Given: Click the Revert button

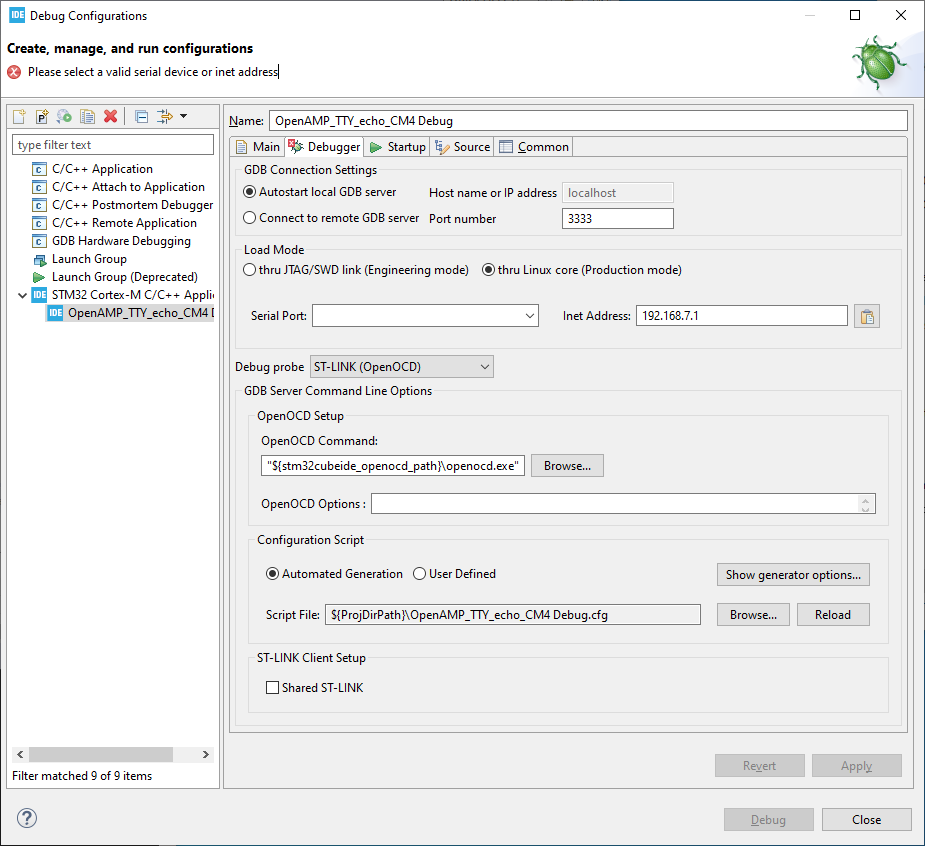Looking at the screenshot, I should pos(760,766).
